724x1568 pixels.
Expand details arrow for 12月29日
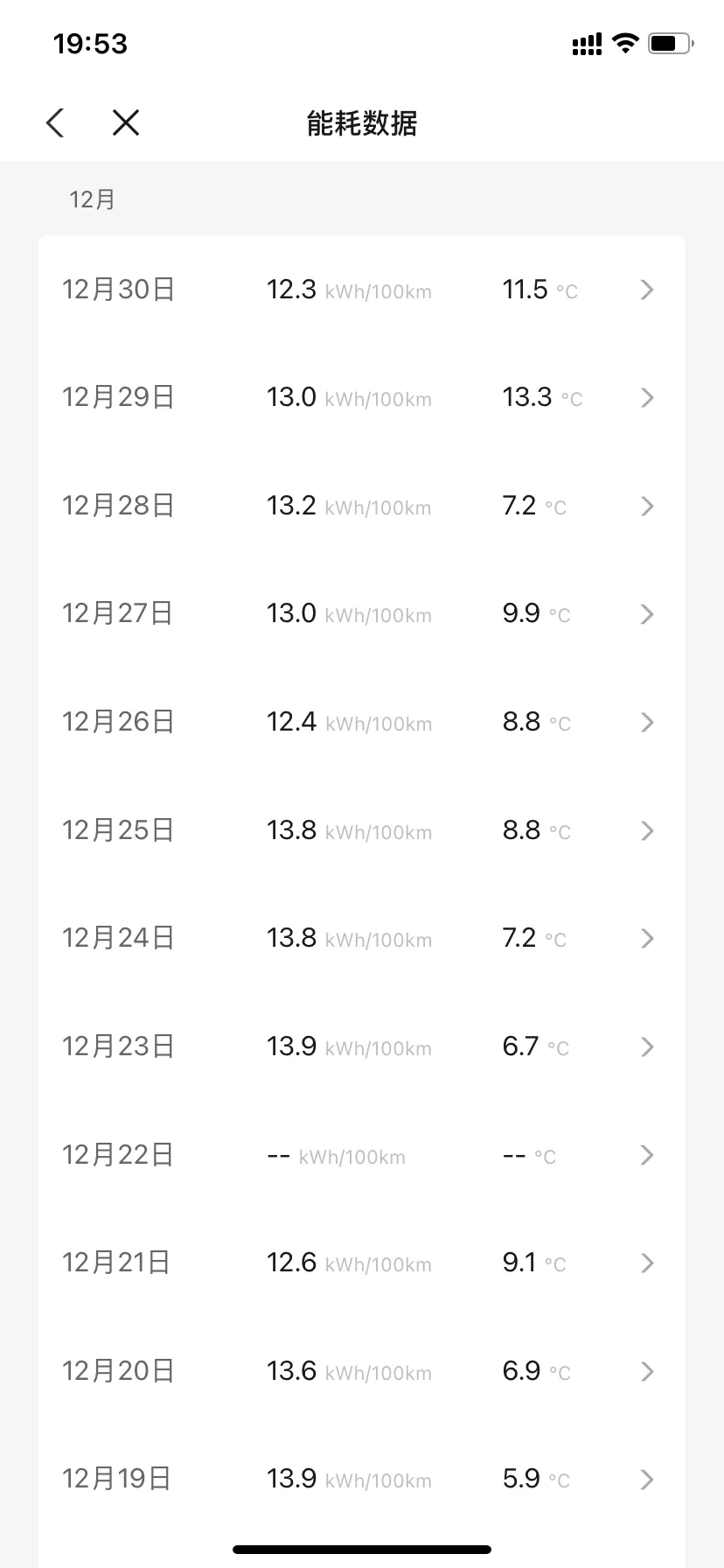tap(647, 398)
